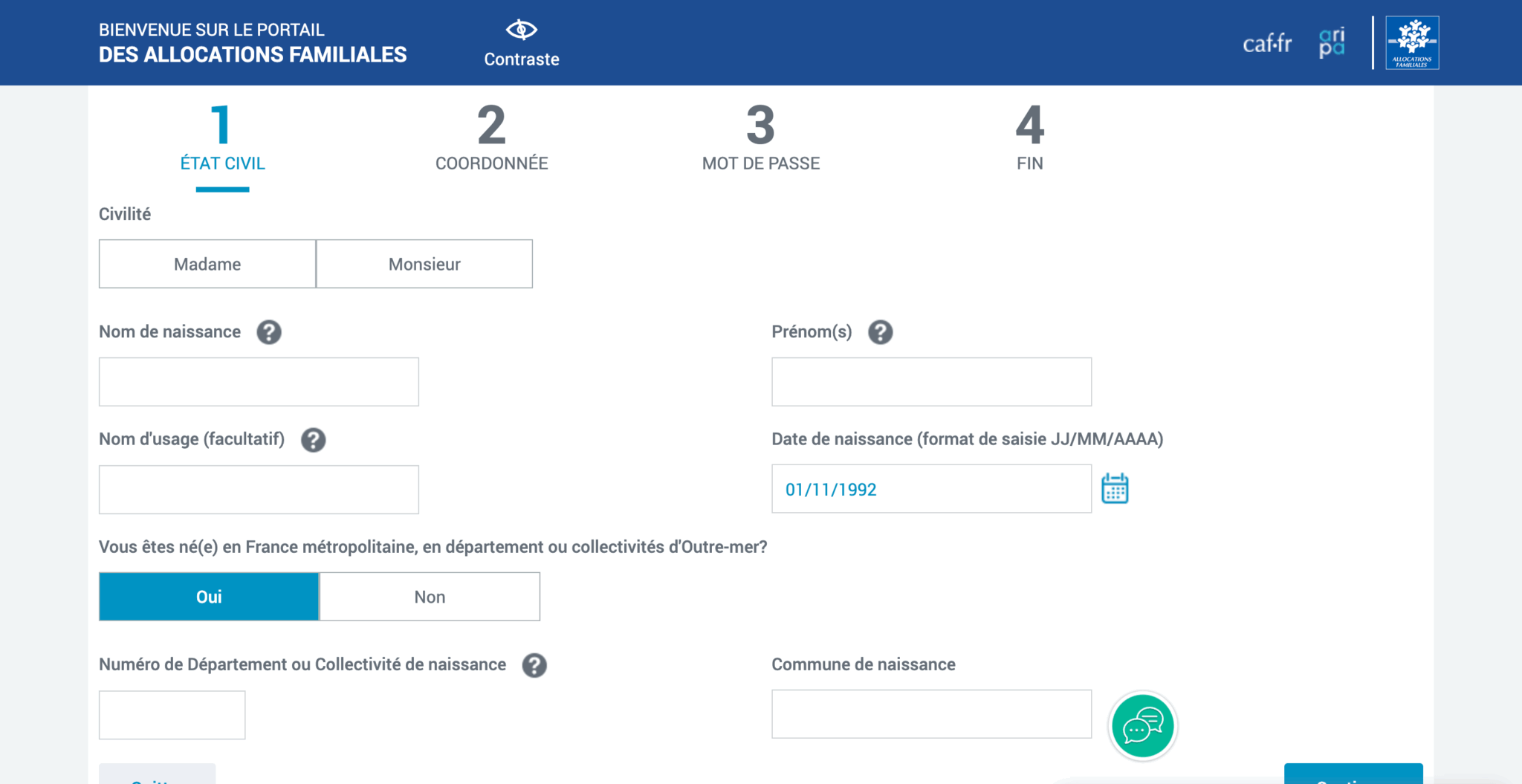Choose Oui for born in France
The image size is (1522, 784).
tap(209, 597)
